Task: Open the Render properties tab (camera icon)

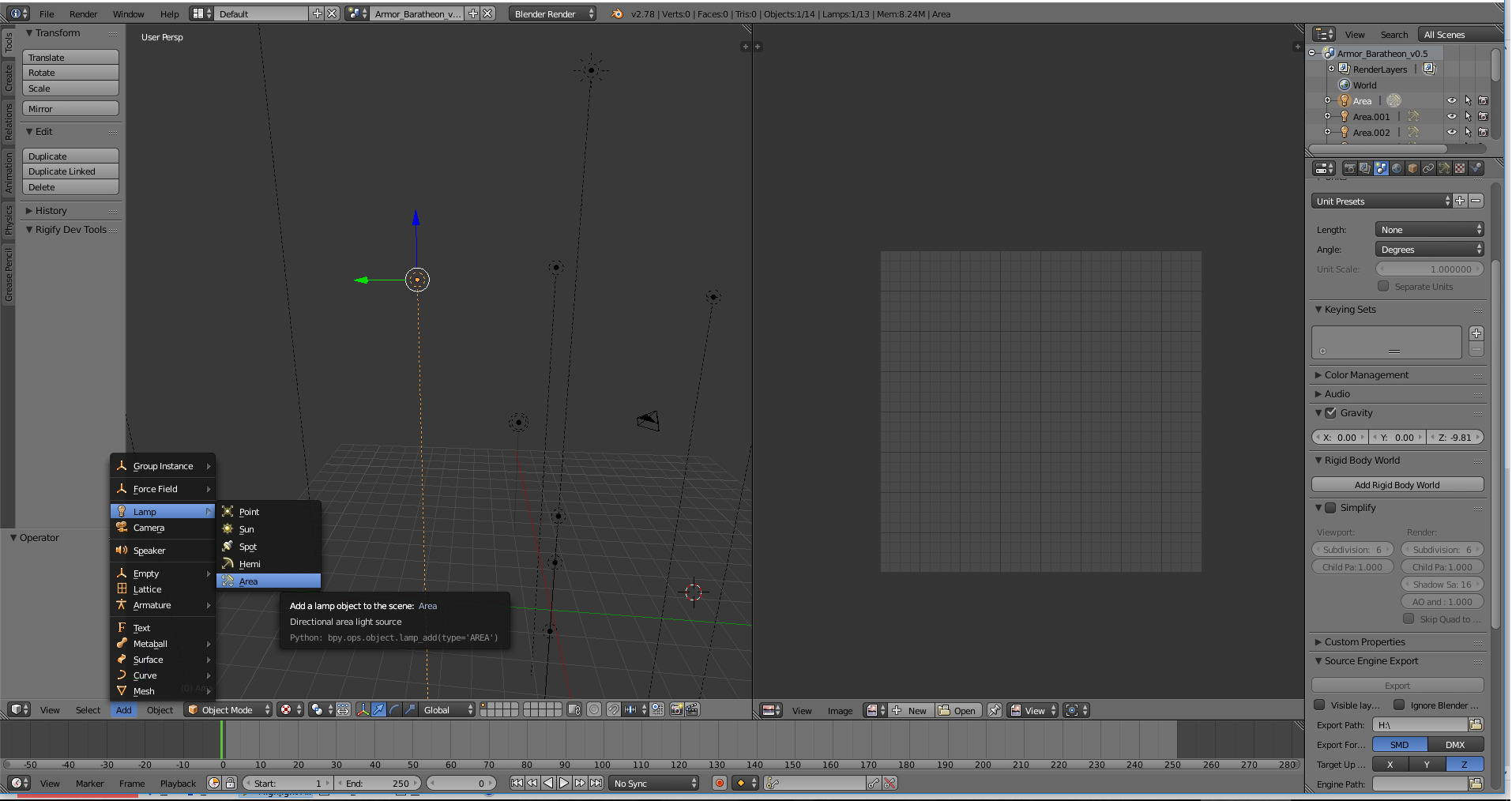Action: pos(1349,168)
